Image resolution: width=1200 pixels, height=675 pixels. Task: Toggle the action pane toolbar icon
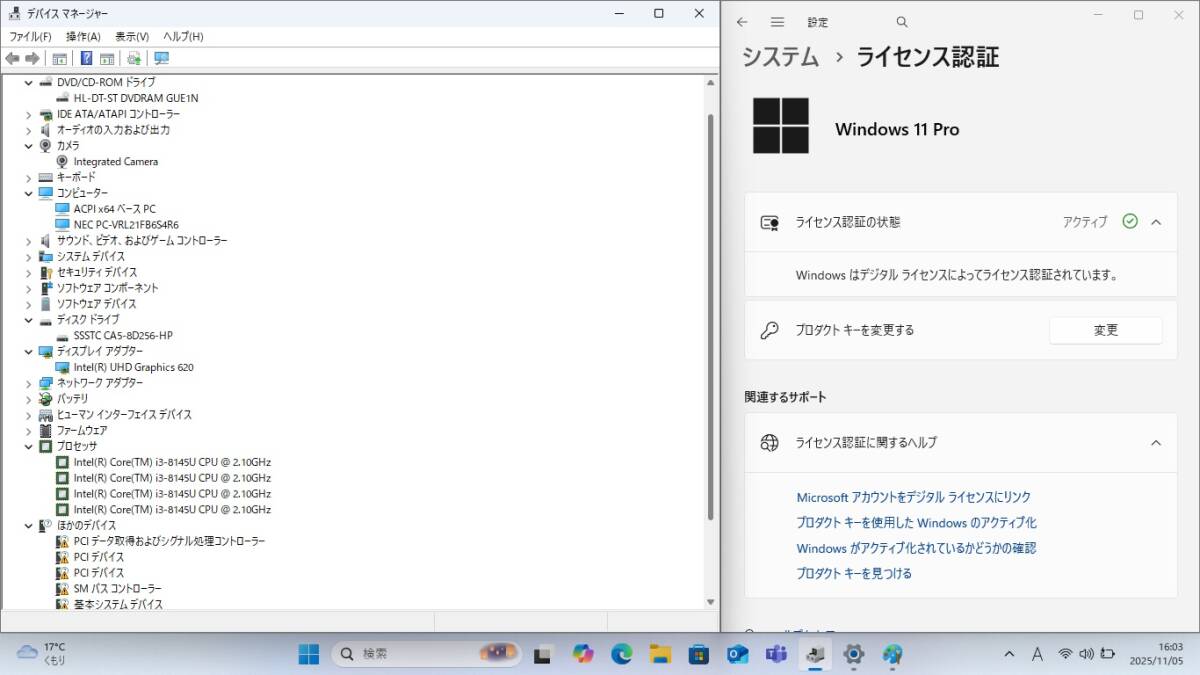107,58
